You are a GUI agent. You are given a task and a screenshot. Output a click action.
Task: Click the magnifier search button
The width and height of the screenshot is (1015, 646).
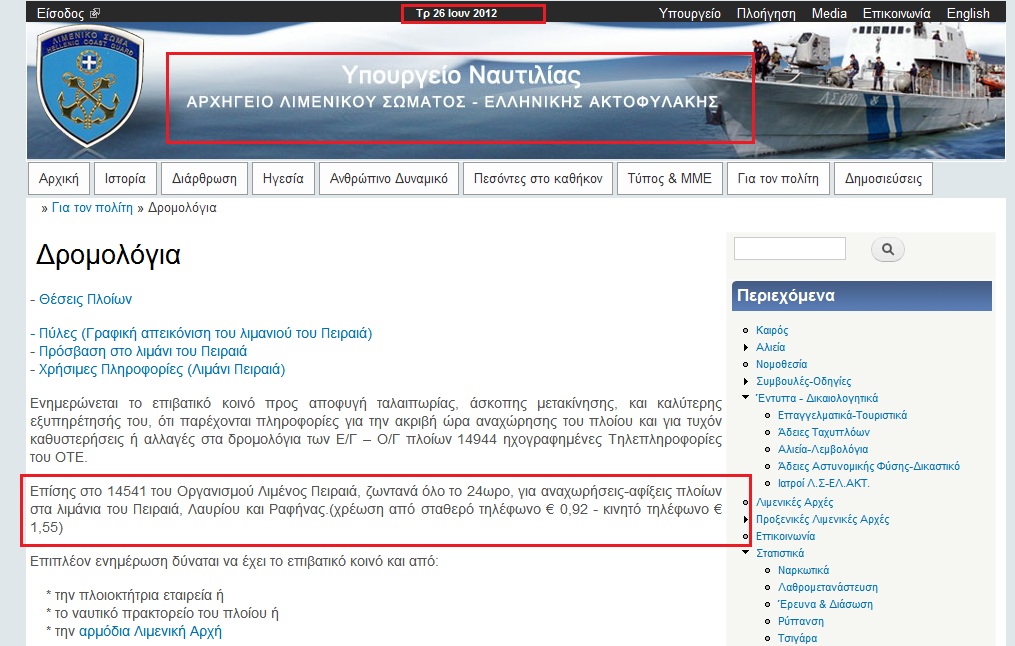click(x=888, y=250)
